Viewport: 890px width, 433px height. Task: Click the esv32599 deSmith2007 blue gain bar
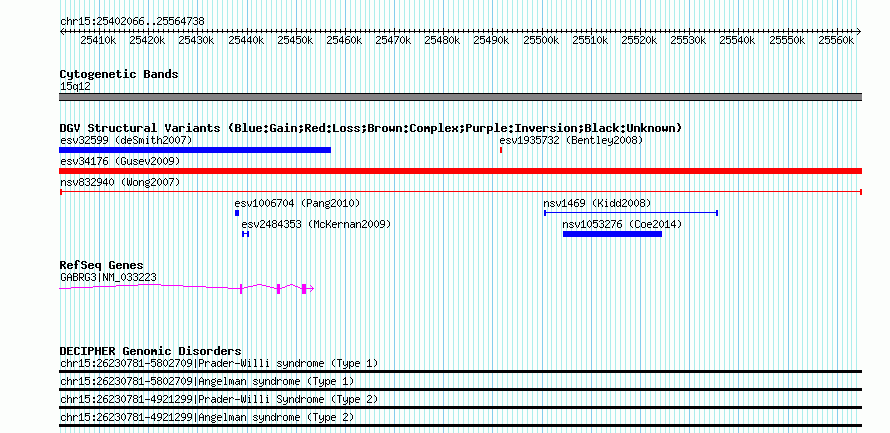[195, 150]
